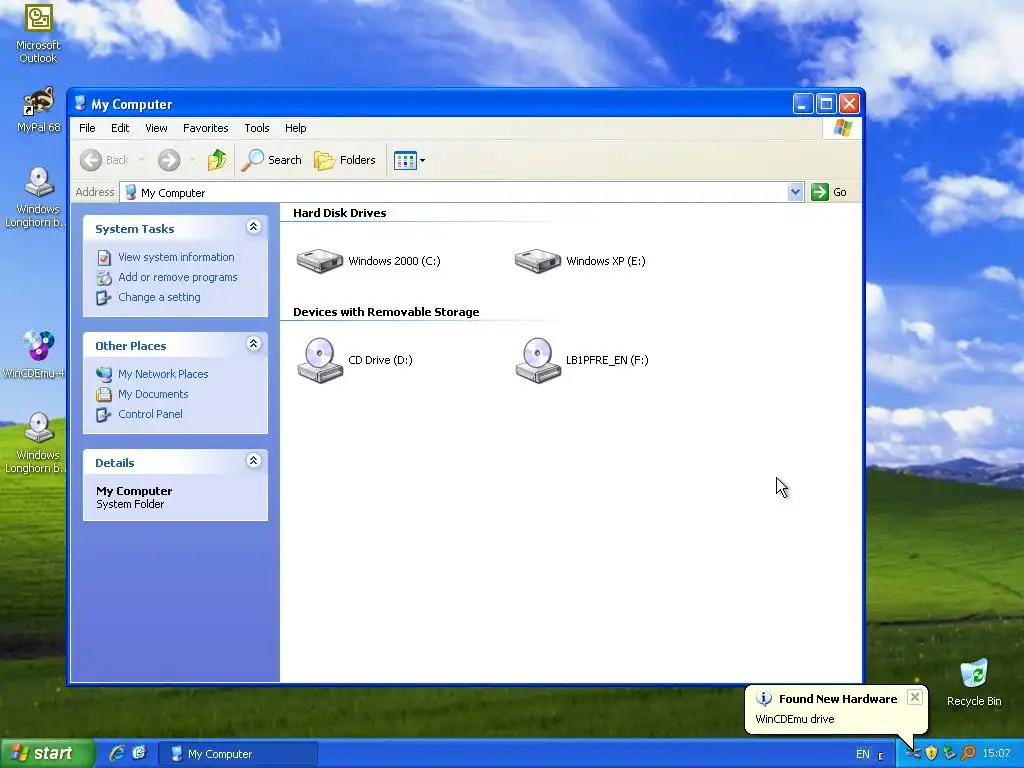The width and height of the screenshot is (1024, 768).
Task: Select the Windows Longhorn icon below WinCDEmu
Action: pos(39,428)
